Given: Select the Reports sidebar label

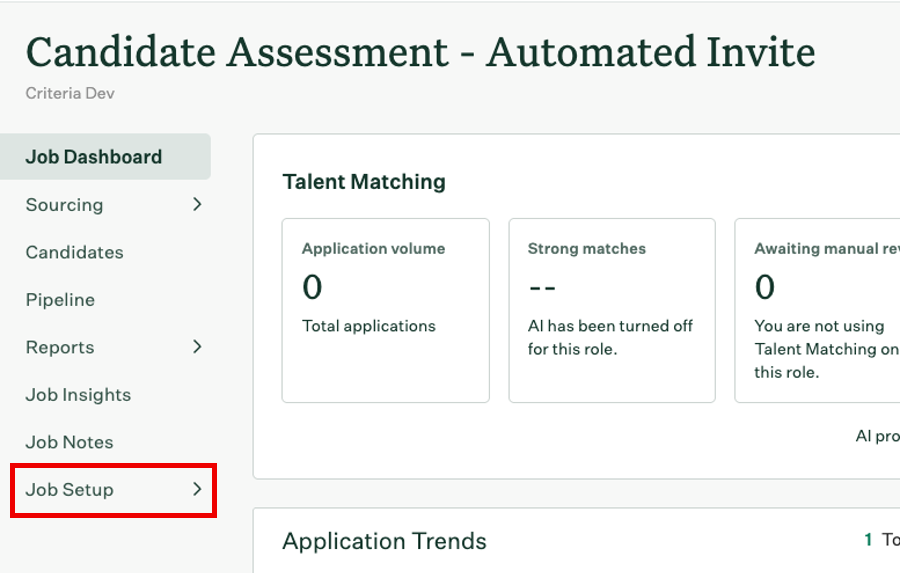Looking at the screenshot, I should tap(60, 347).
